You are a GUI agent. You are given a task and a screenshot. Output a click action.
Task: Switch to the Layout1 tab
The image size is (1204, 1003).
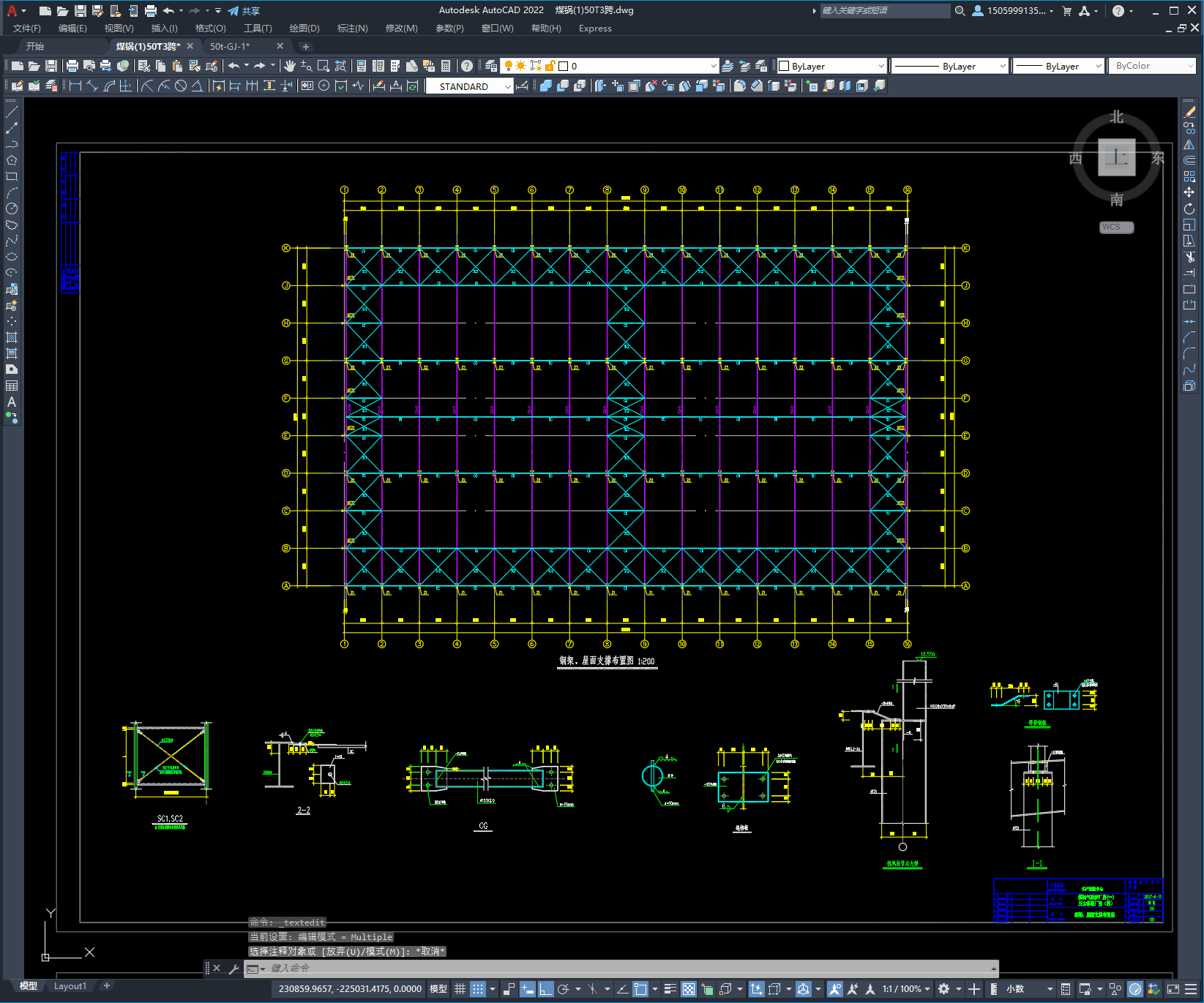(x=70, y=986)
